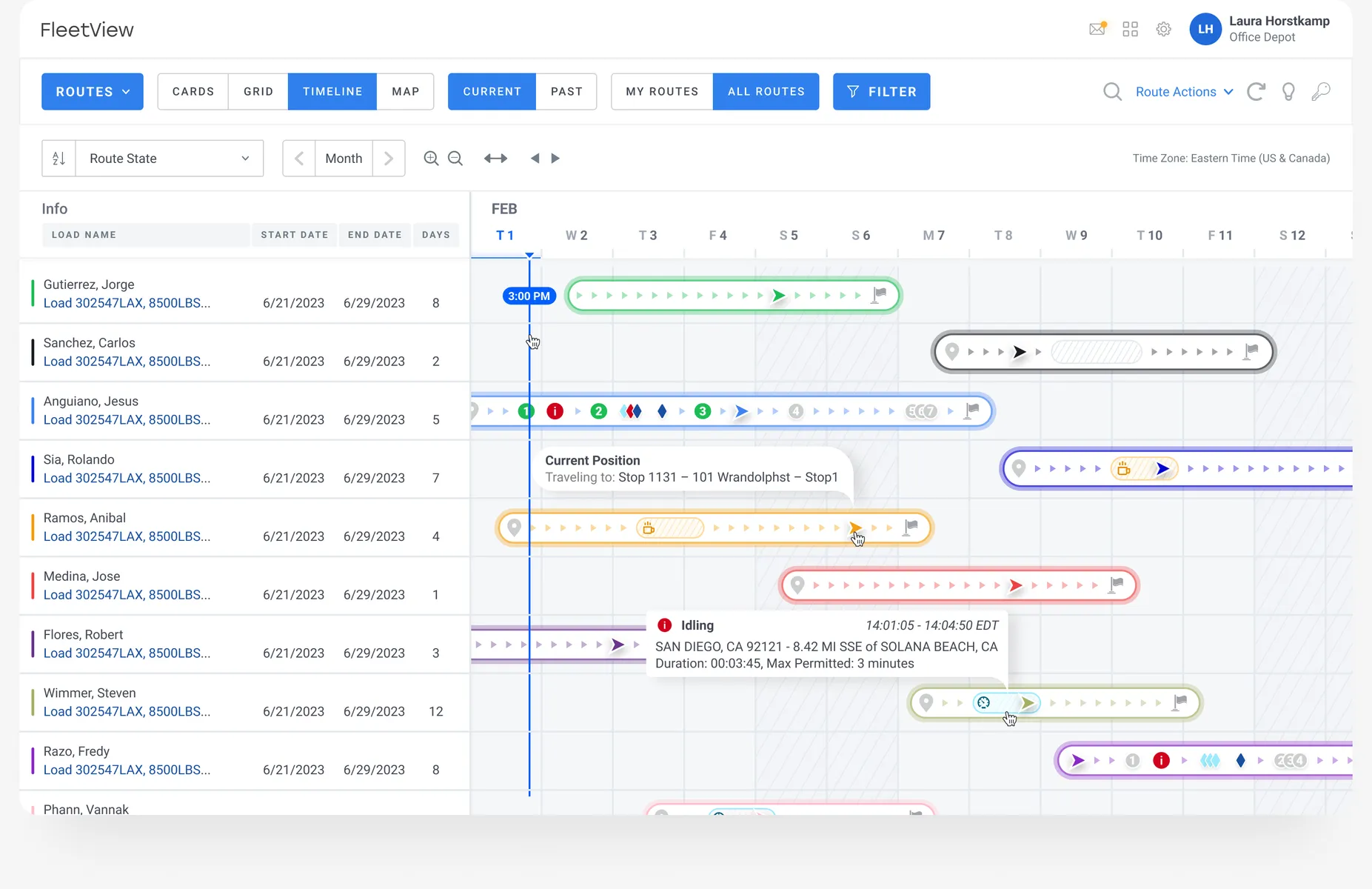This screenshot has width=1372, height=889.
Task: Open the Routes dropdown button
Action: 93,91
